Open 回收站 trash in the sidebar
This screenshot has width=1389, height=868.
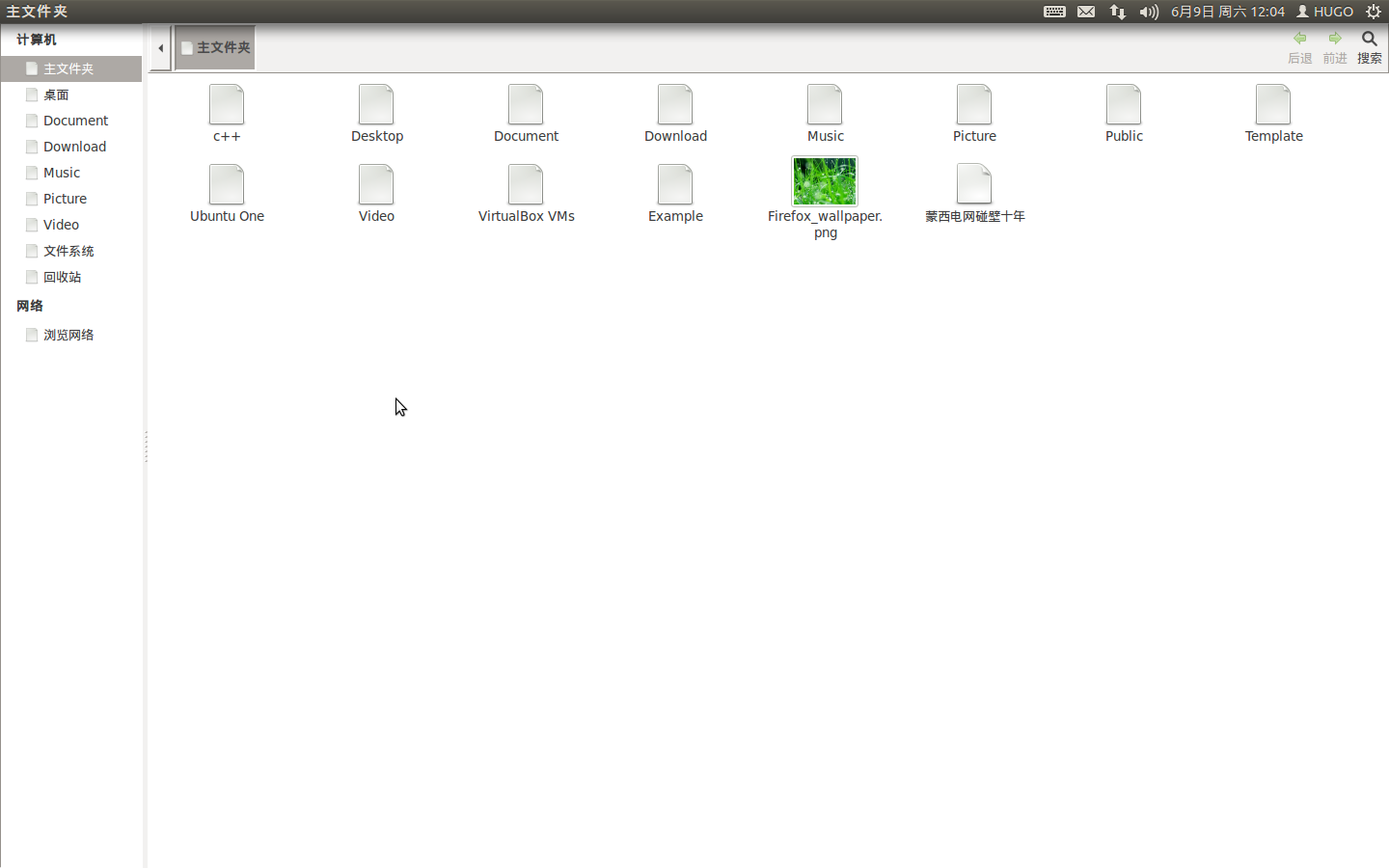tap(71, 277)
